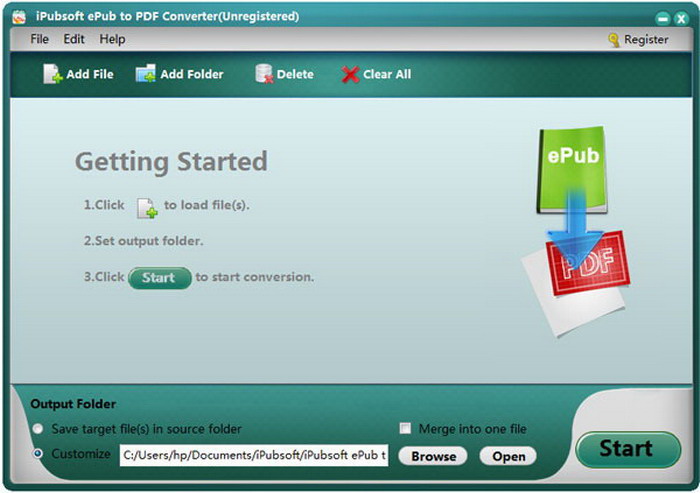The width and height of the screenshot is (700, 493).
Task: Click 'to start conversion.' text
Action: click(x=254, y=277)
